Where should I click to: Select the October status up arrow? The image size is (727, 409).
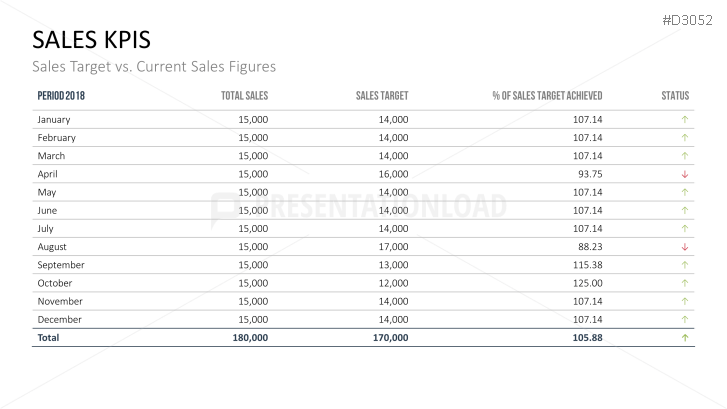[x=685, y=283]
